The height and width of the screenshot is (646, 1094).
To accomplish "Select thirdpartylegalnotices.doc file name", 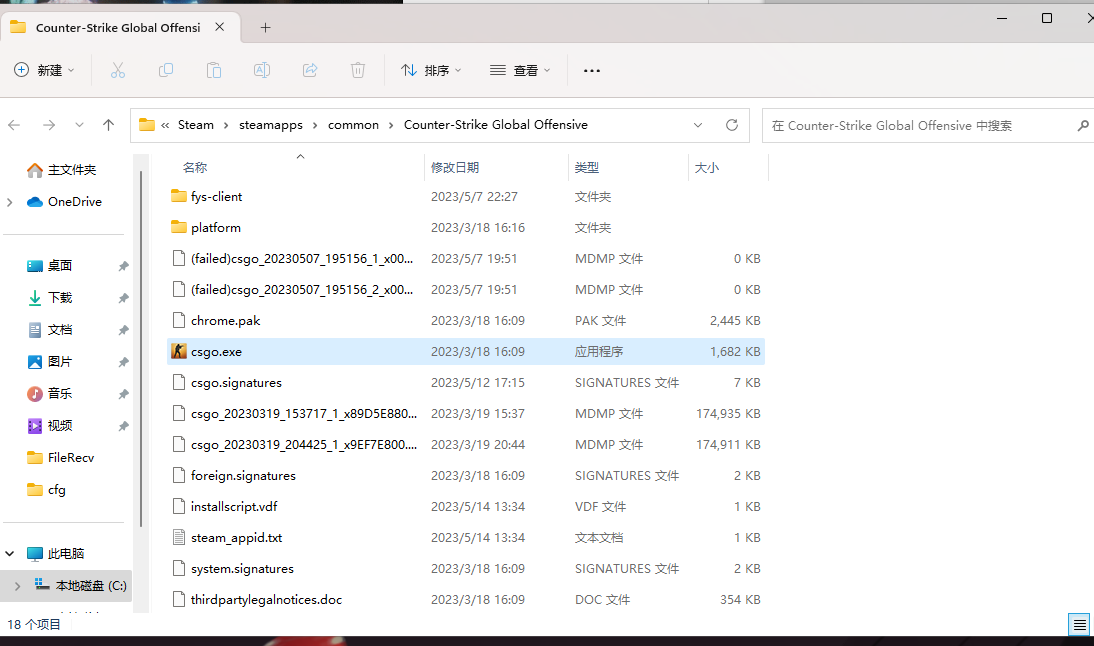I will (x=267, y=600).
